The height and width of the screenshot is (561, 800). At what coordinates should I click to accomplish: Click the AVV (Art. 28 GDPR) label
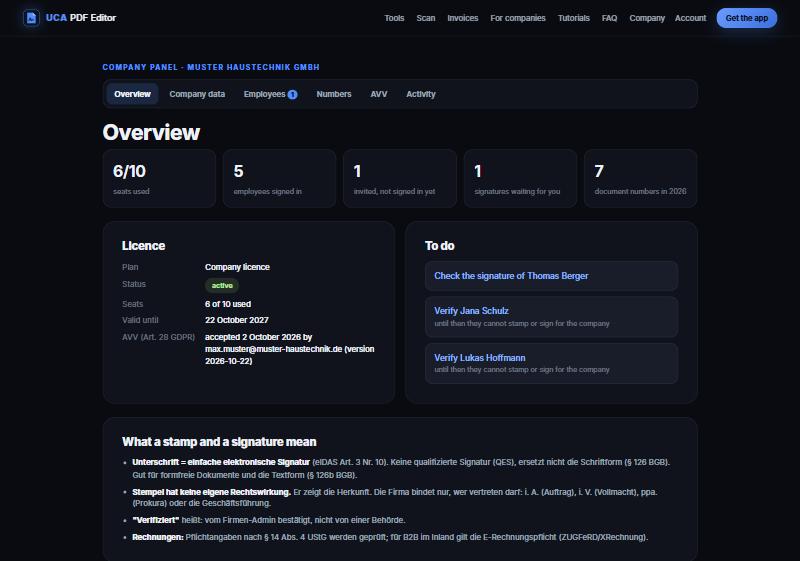158,337
